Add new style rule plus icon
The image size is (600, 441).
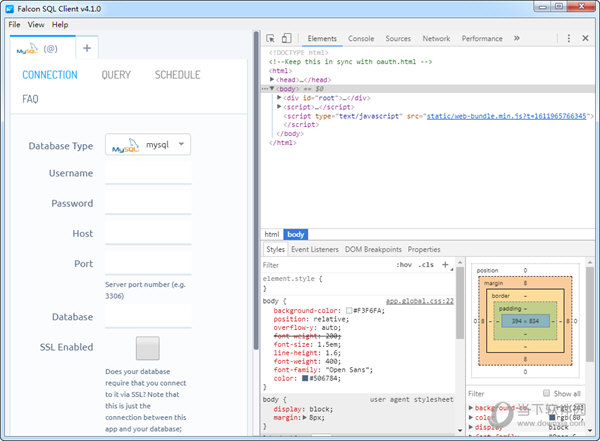coord(445,265)
